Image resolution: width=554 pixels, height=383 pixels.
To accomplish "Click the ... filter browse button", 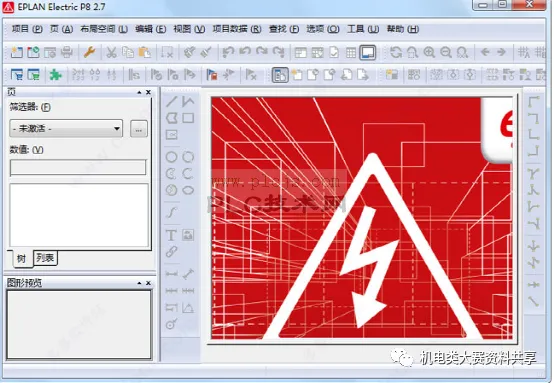I will (138, 129).
